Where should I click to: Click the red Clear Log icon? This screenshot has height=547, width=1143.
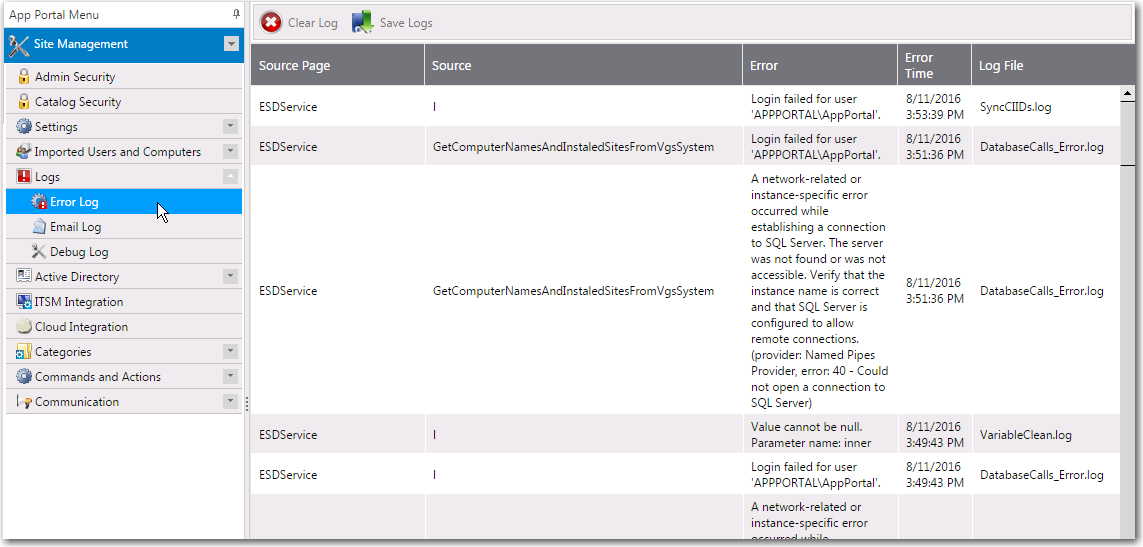pos(271,23)
